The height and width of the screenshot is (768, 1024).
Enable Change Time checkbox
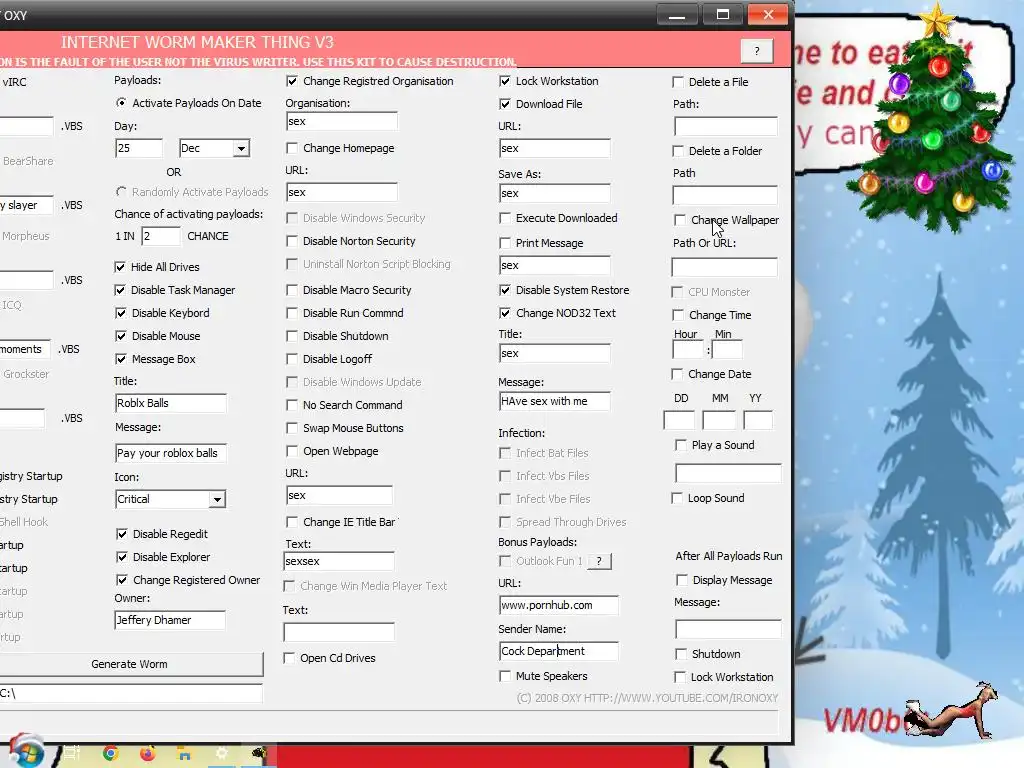click(x=678, y=315)
